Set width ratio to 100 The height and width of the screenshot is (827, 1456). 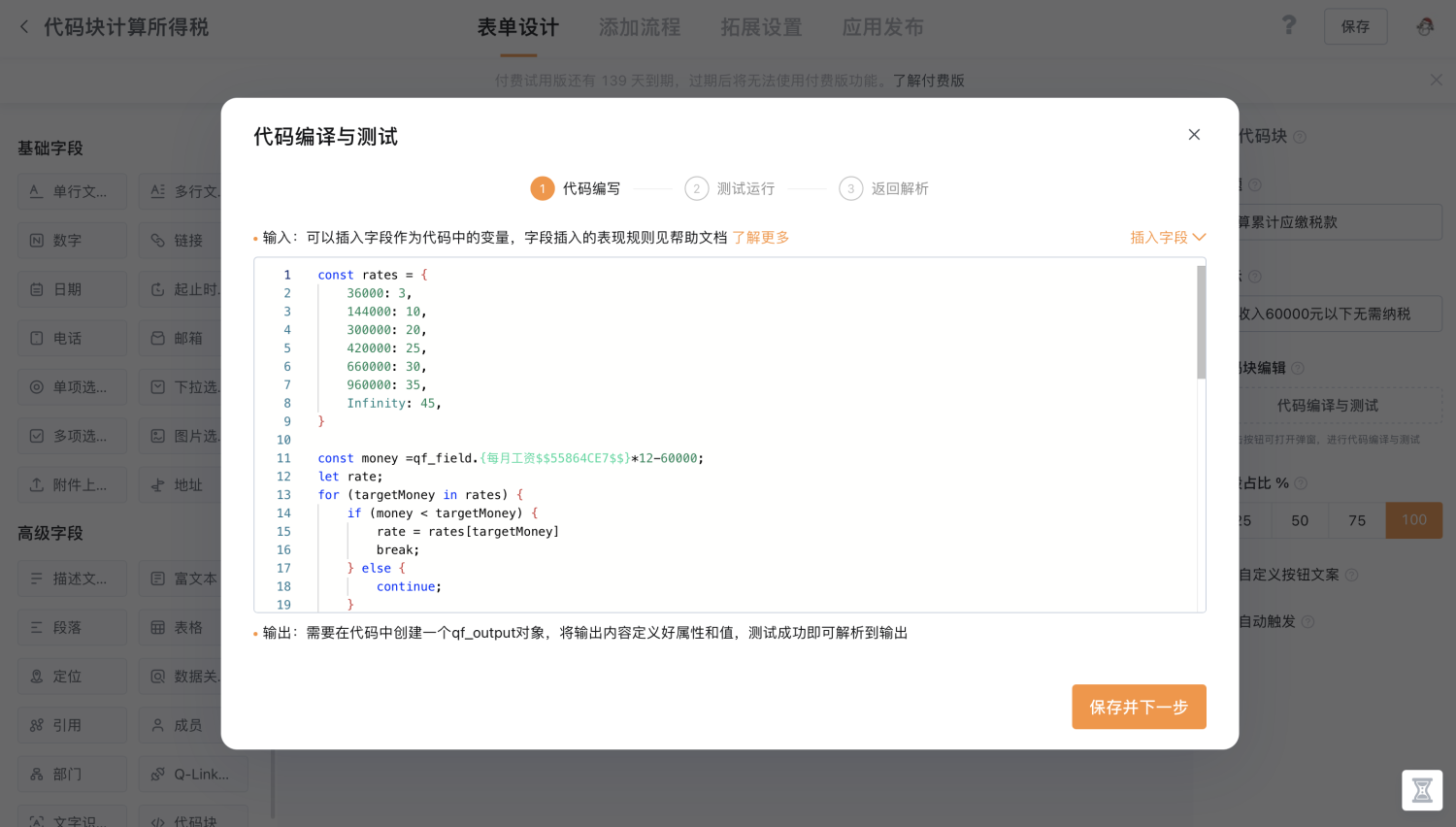point(1413,520)
